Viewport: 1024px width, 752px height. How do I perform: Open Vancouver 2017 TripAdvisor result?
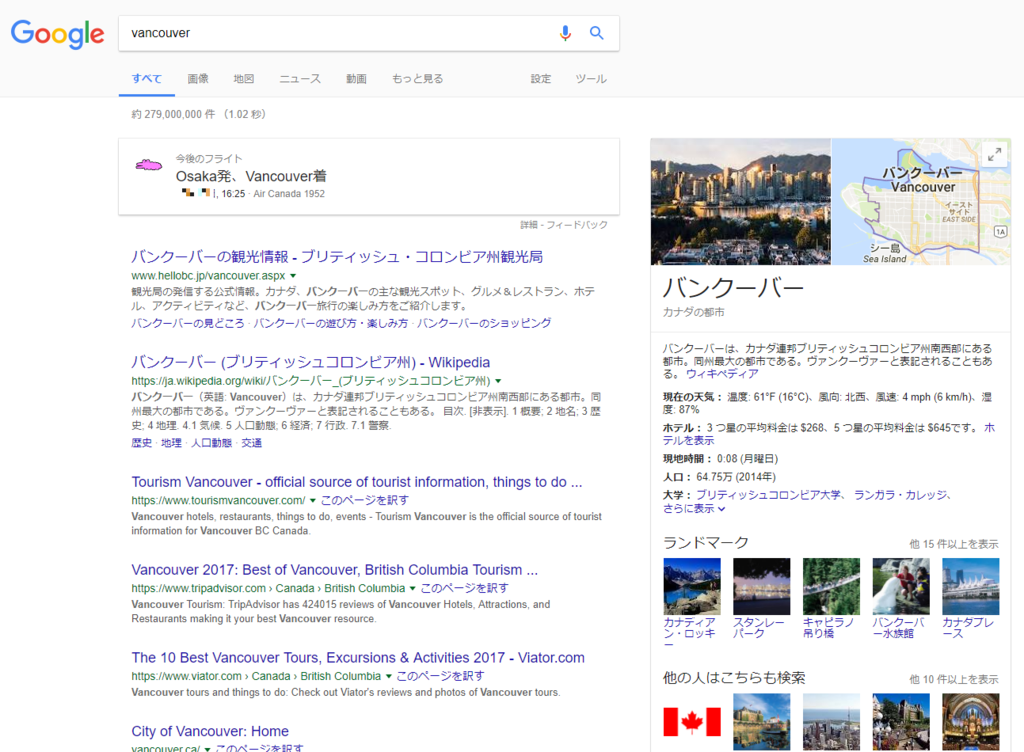pyautogui.click(x=335, y=570)
